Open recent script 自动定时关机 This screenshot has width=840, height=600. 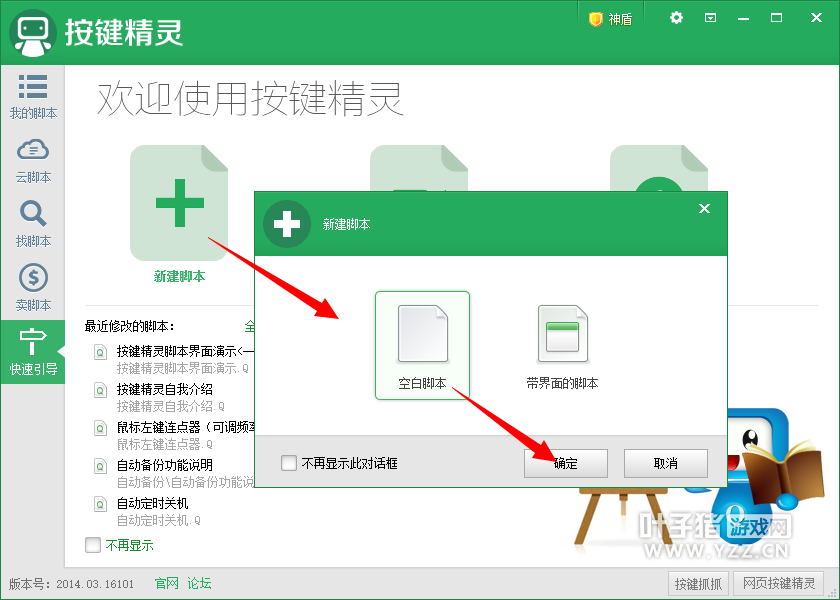[153, 503]
